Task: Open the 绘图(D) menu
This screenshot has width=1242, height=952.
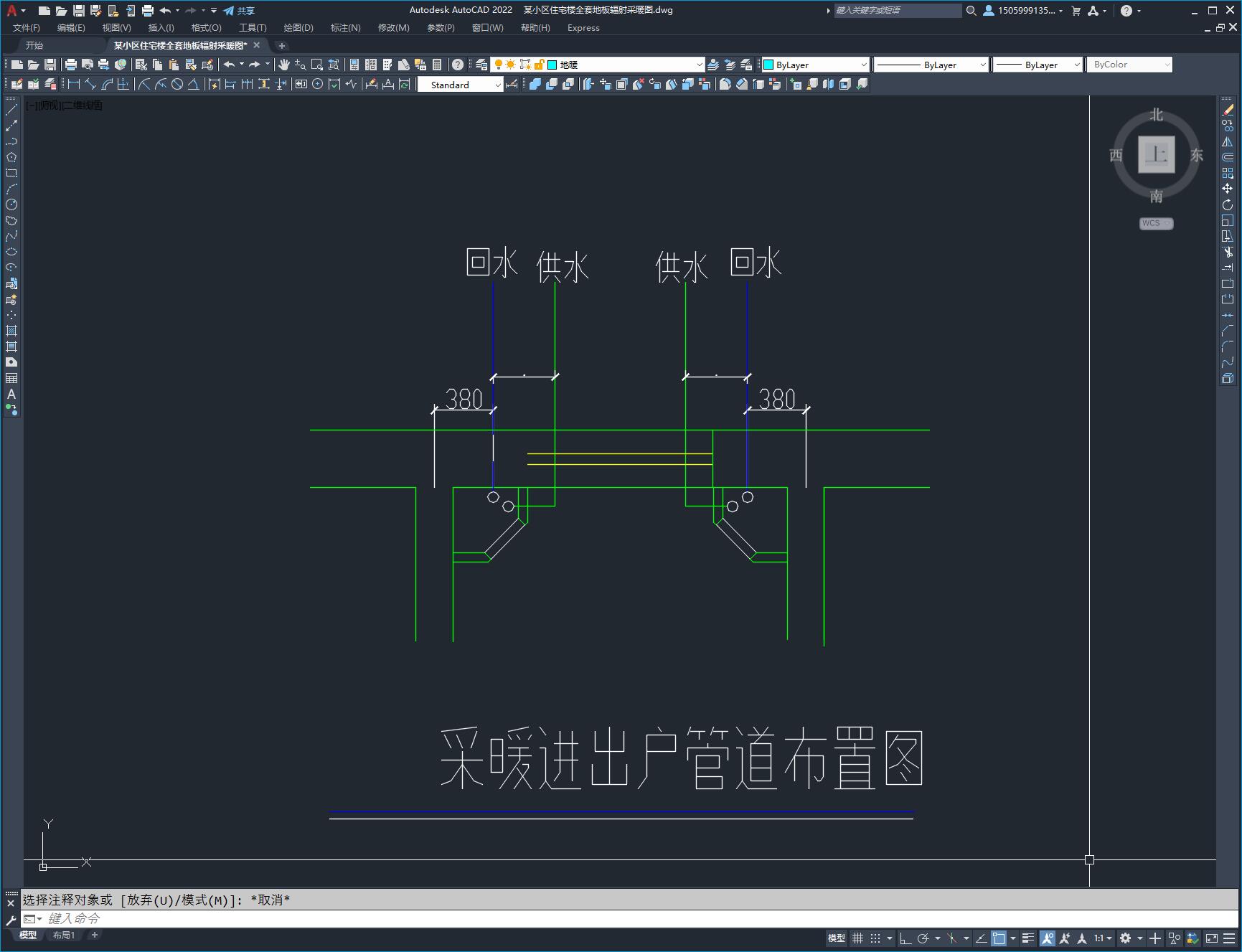Action: (x=298, y=28)
